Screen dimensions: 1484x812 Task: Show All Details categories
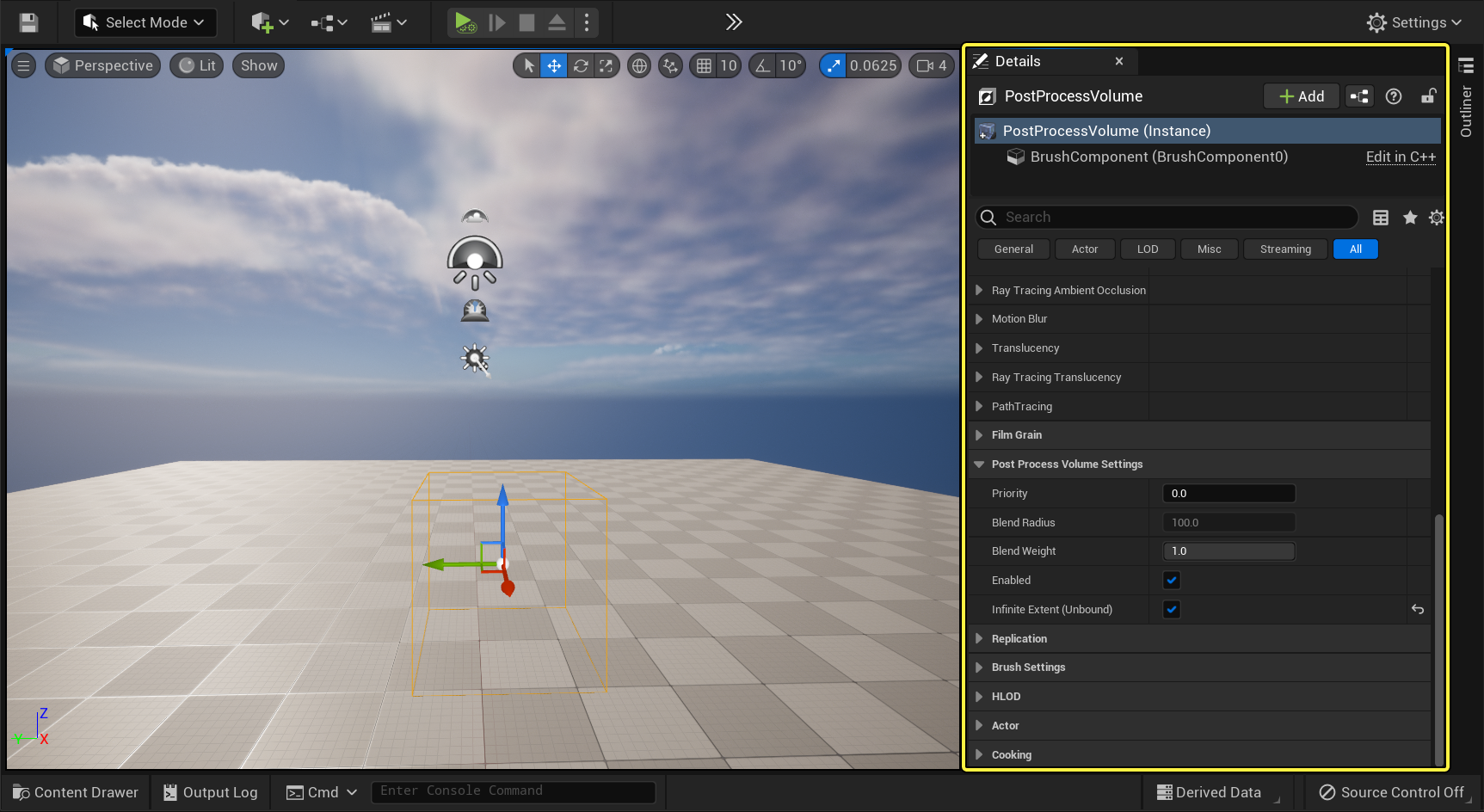(x=1355, y=249)
